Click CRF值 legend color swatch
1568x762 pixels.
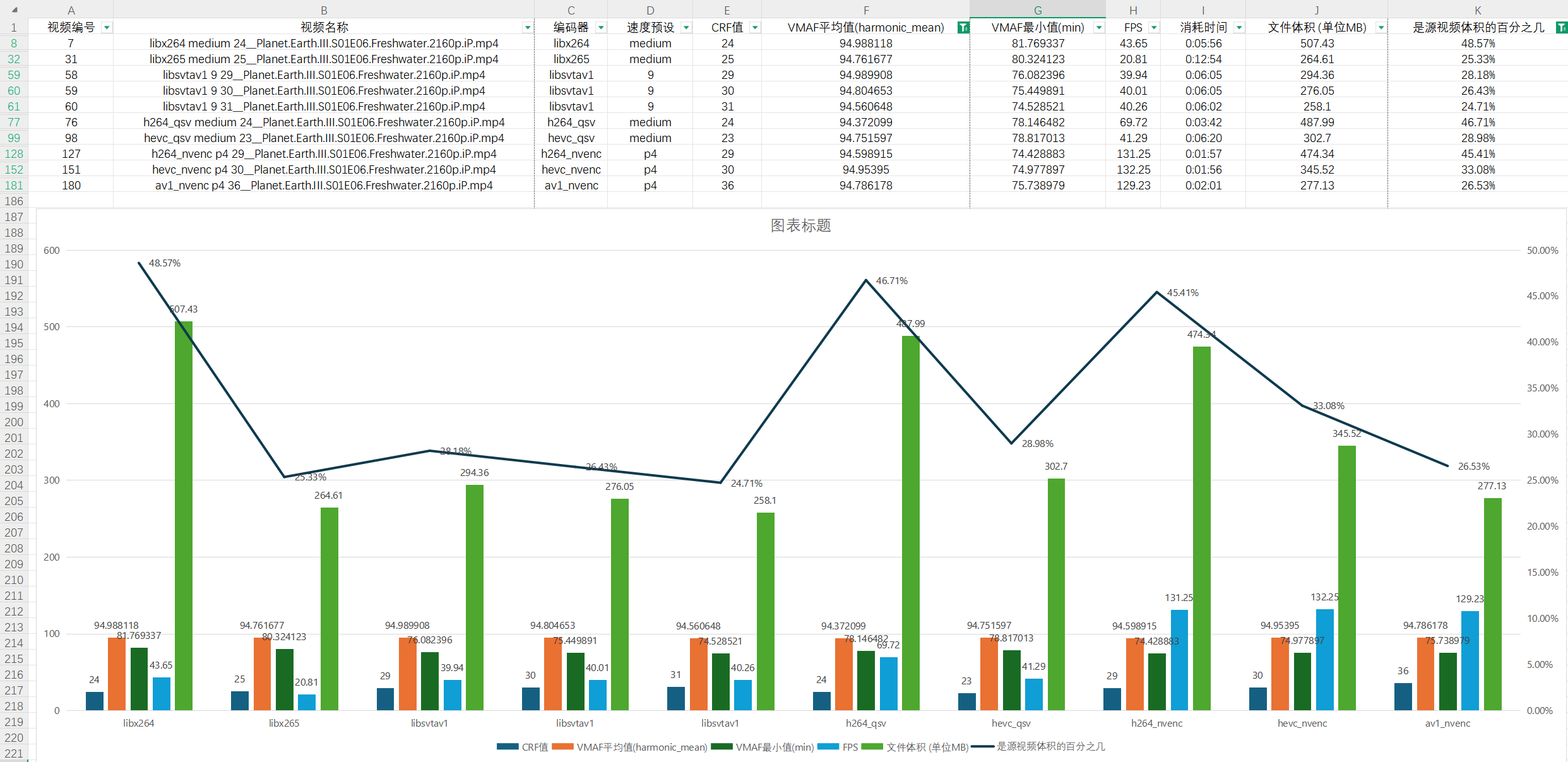click(508, 747)
